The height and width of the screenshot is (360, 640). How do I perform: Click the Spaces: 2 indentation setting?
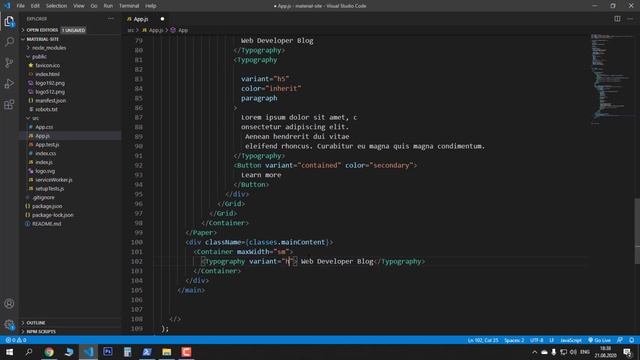(514, 340)
